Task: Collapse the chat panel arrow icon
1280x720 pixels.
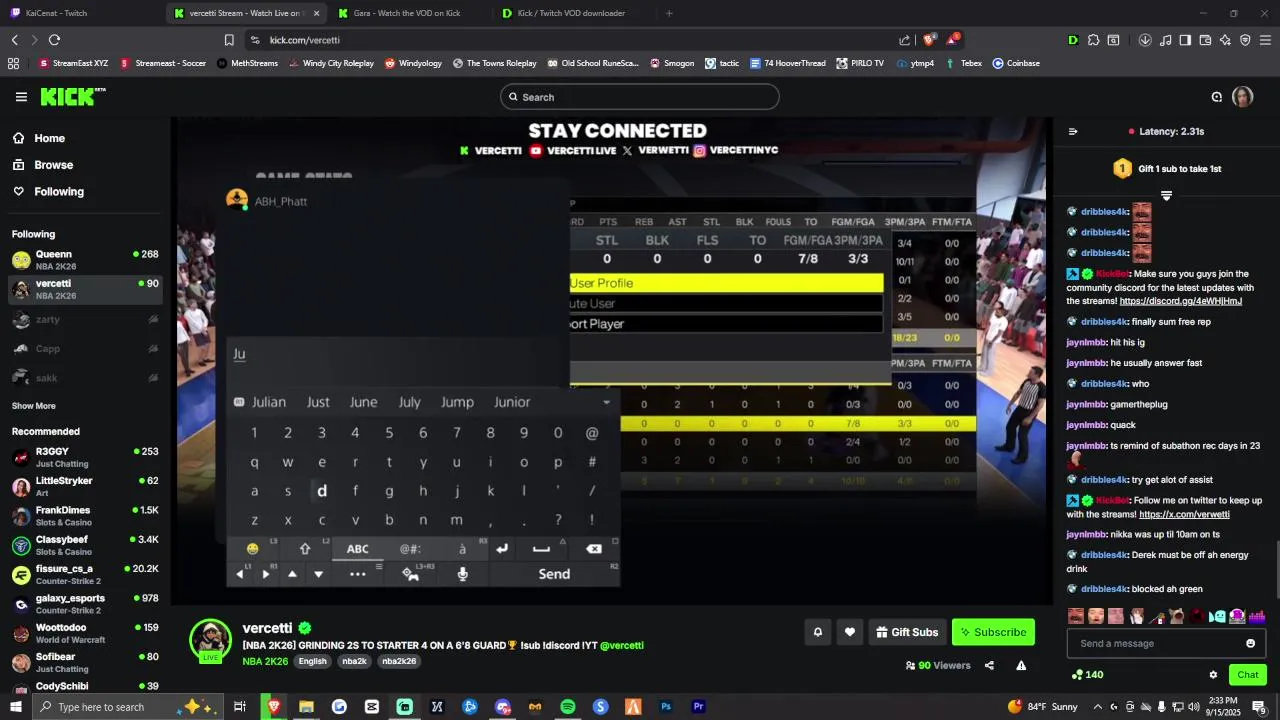Action: pyautogui.click(x=1073, y=131)
